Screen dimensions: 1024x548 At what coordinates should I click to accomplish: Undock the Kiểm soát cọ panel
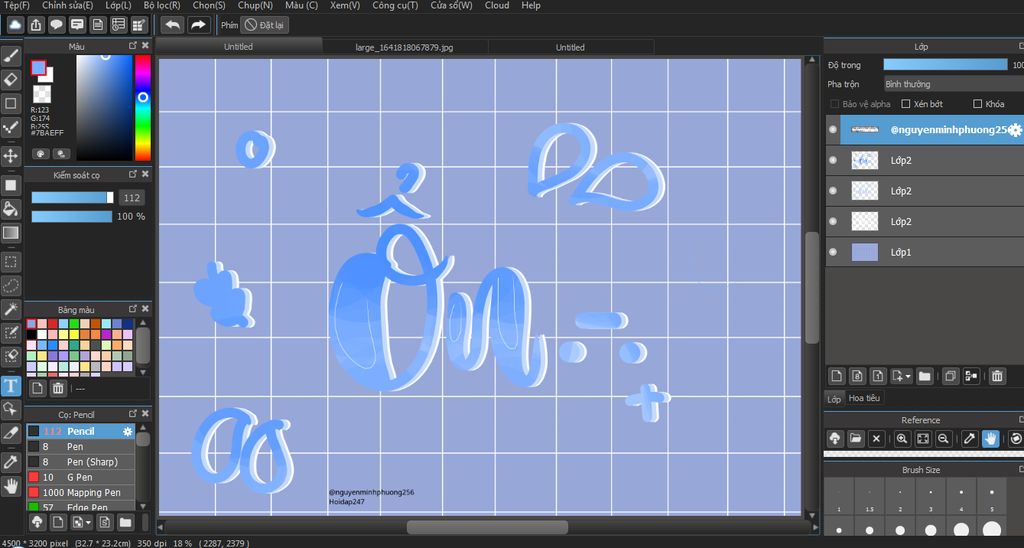coord(133,174)
